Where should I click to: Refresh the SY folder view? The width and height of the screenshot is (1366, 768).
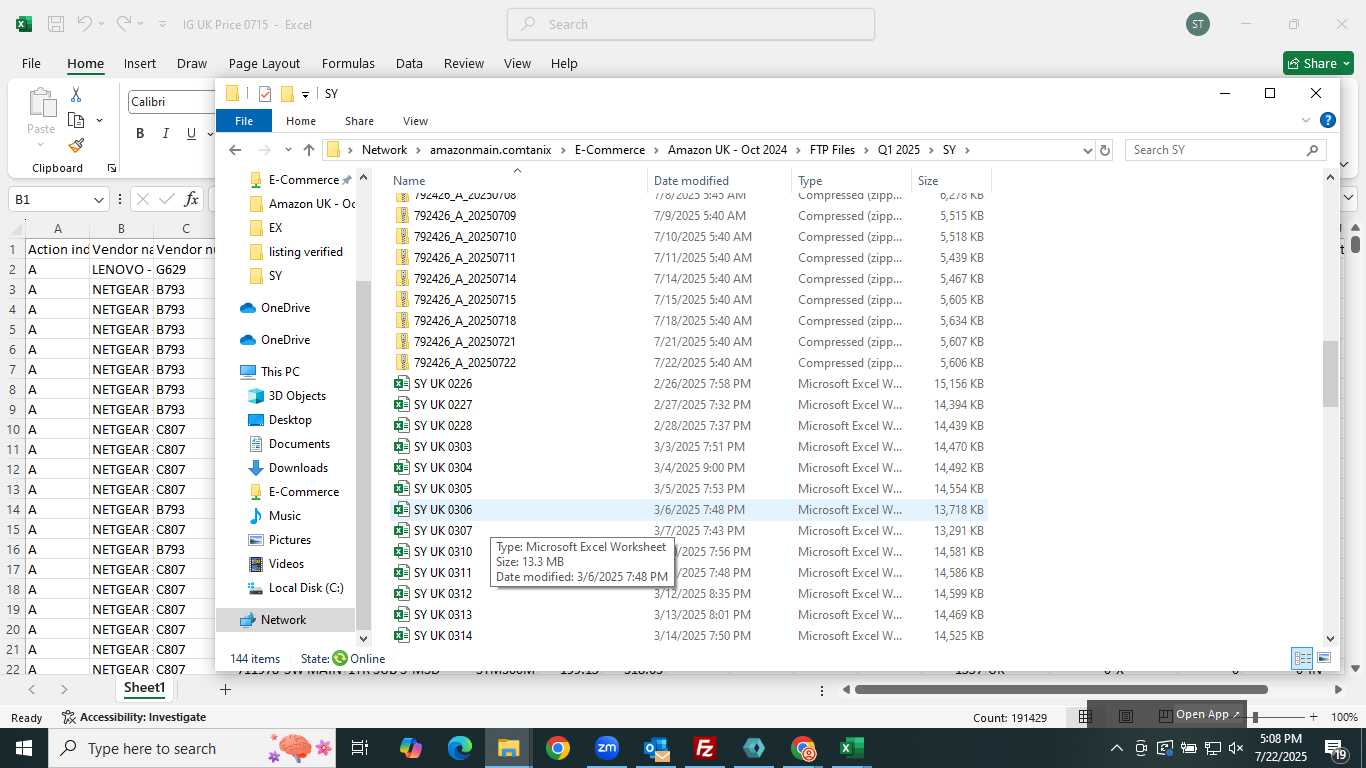(1104, 150)
